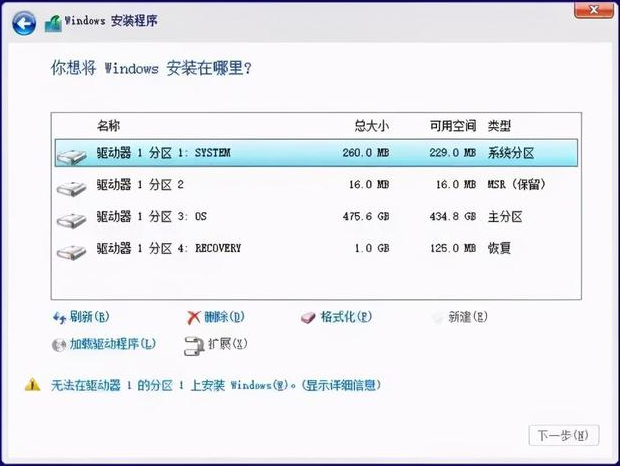Screen dimensions: 620x466
Task: Format partition using 格式化(F) link
Action: [346, 317]
